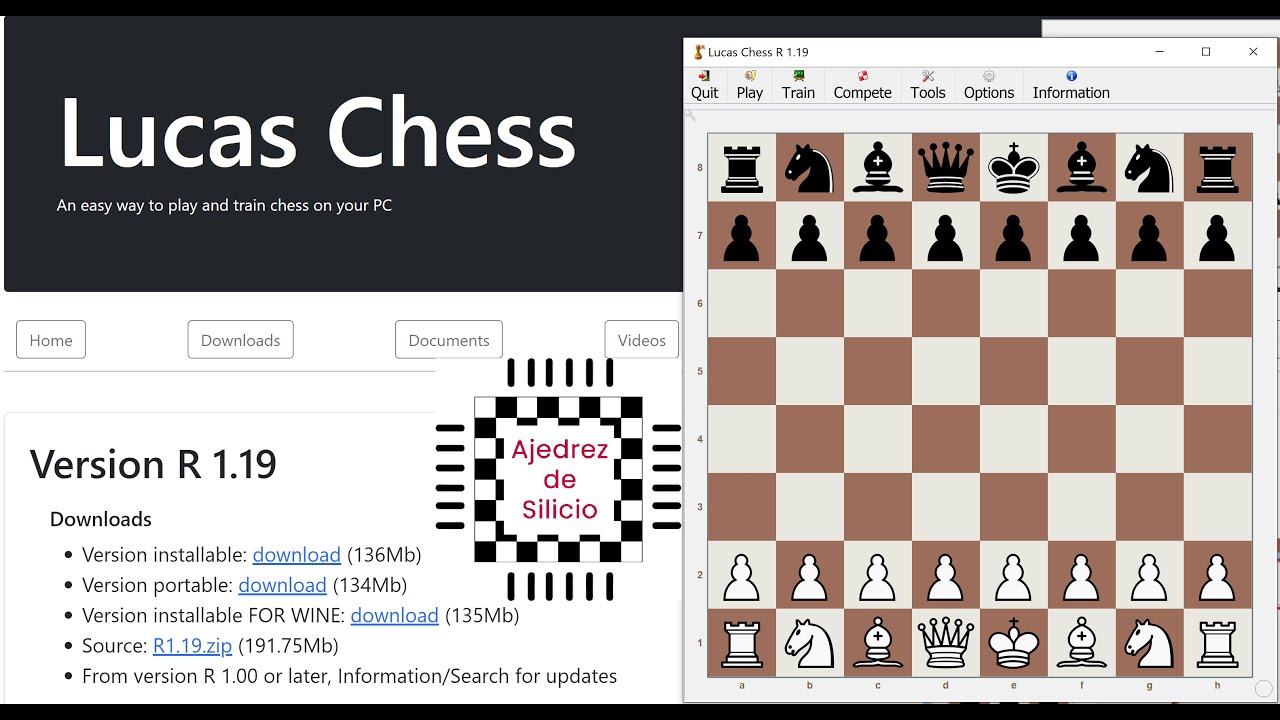Select the black knight on g8
The image size is (1280, 720).
pyautogui.click(x=1150, y=167)
